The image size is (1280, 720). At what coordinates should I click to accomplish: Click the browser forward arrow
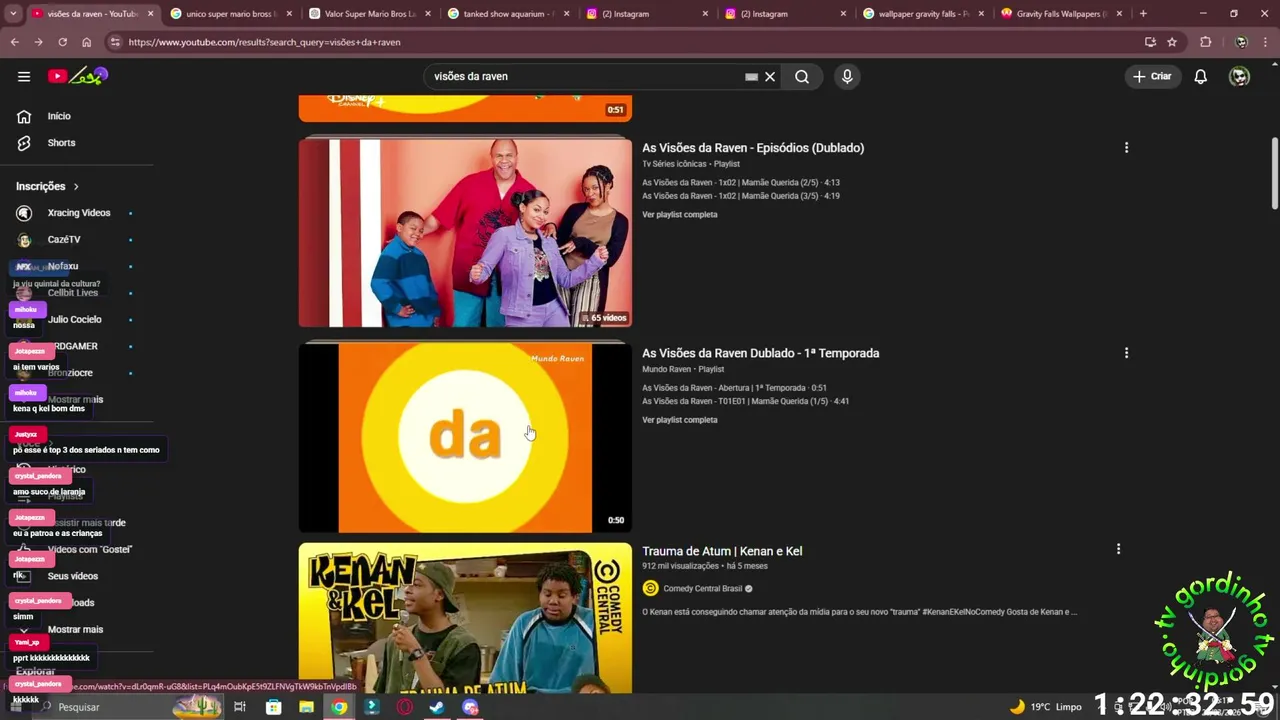click(x=38, y=42)
